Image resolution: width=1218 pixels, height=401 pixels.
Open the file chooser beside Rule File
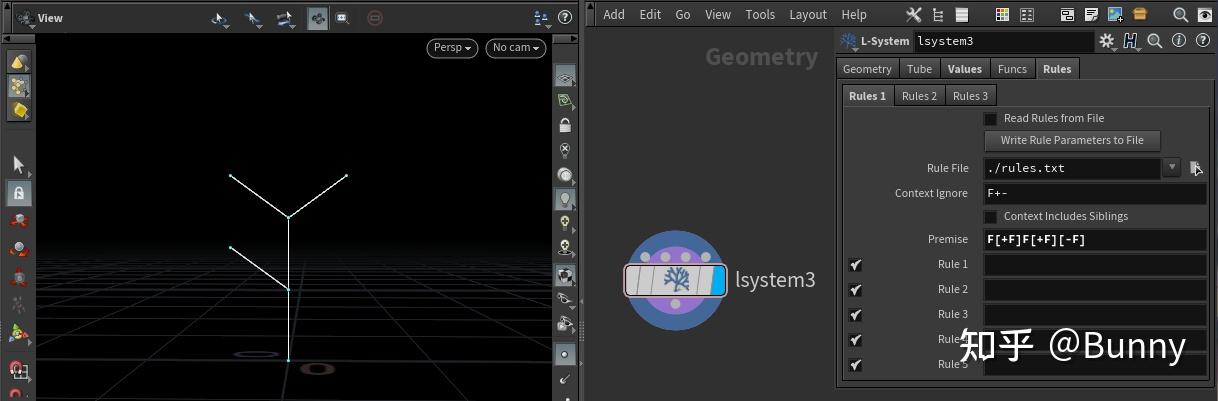click(1196, 168)
